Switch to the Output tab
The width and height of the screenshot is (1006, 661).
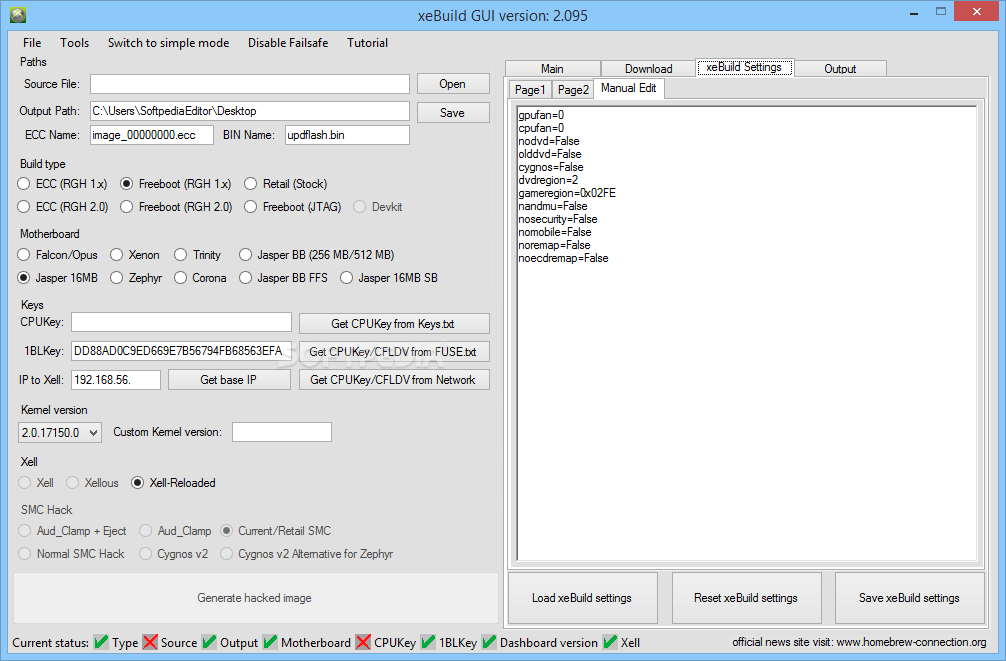pyautogui.click(x=840, y=69)
